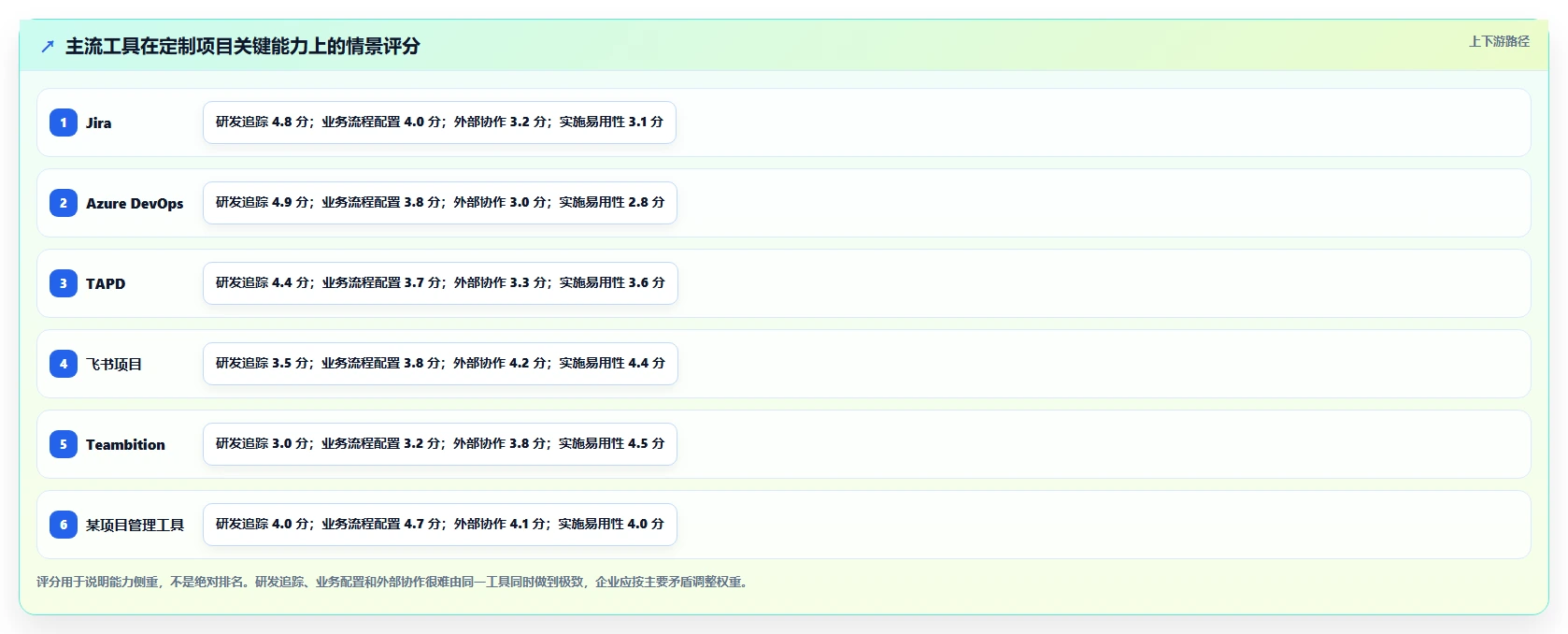The image size is (1568, 634).
Task: Click the number 3 badge next to TAPD
Action: pos(64,283)
